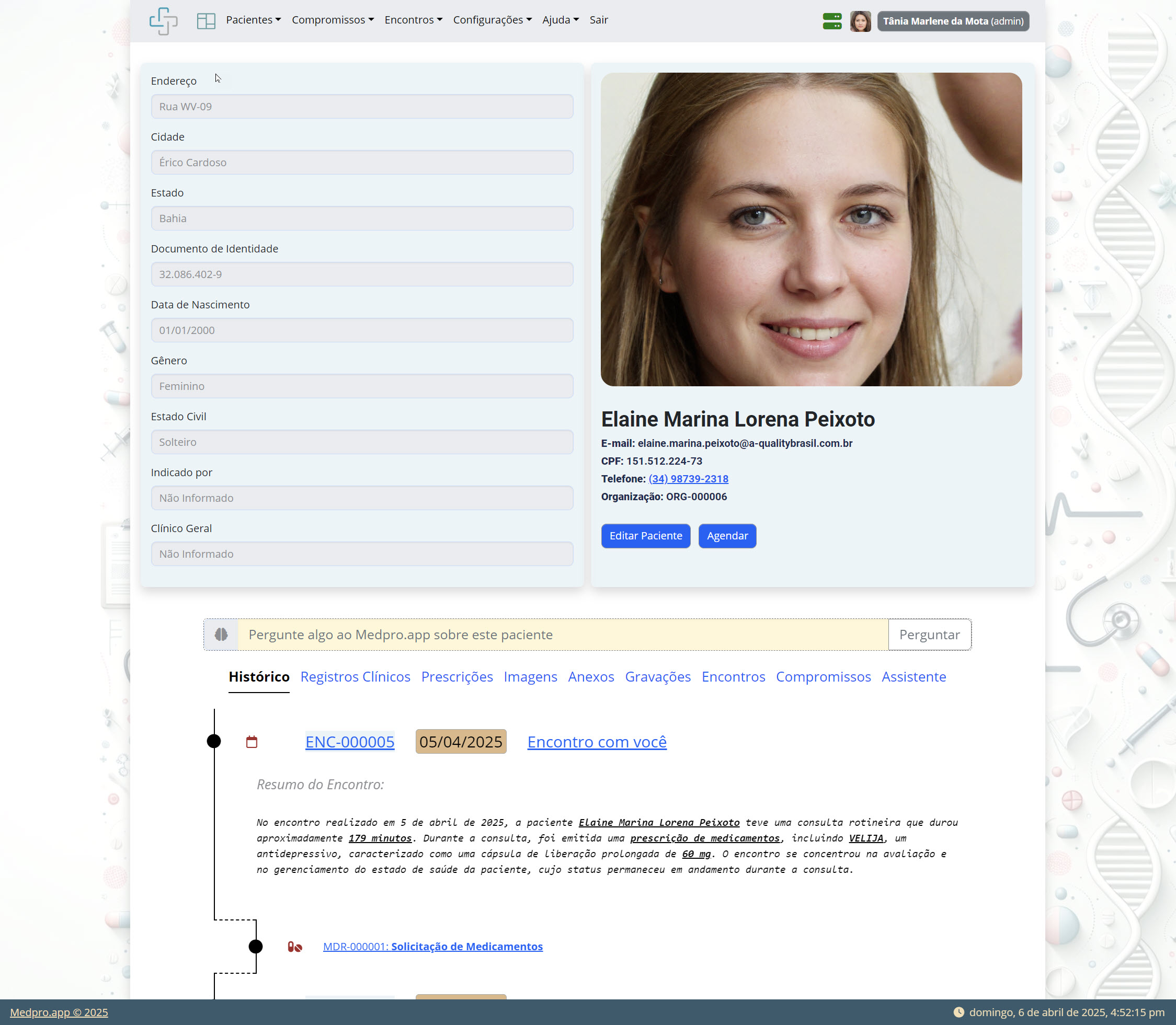Open the Gravações tab
The image size is (1176, 1025).
(x=657, y=677)
